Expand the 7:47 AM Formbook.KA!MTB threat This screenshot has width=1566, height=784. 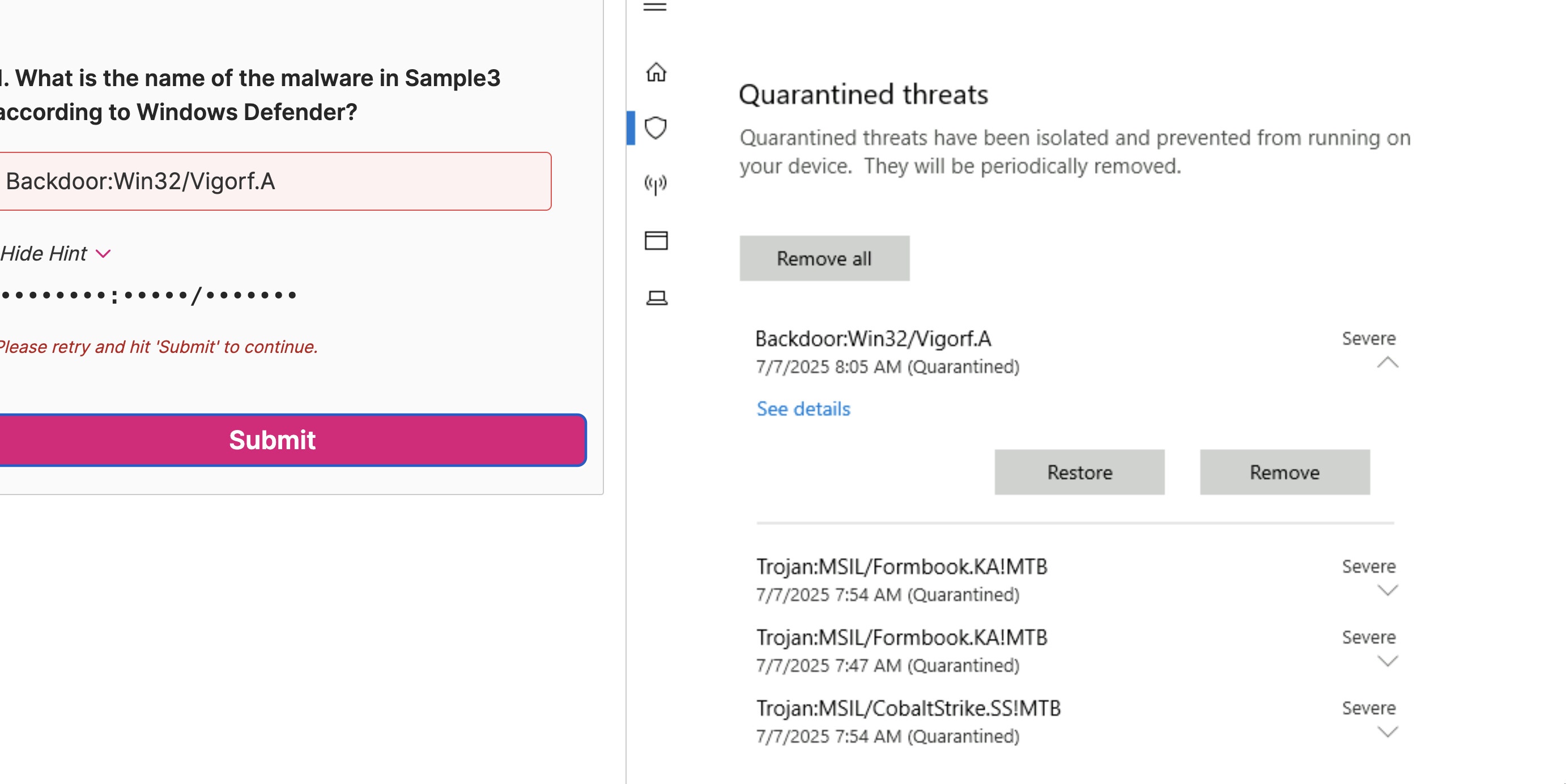[x=1386, y=661]
